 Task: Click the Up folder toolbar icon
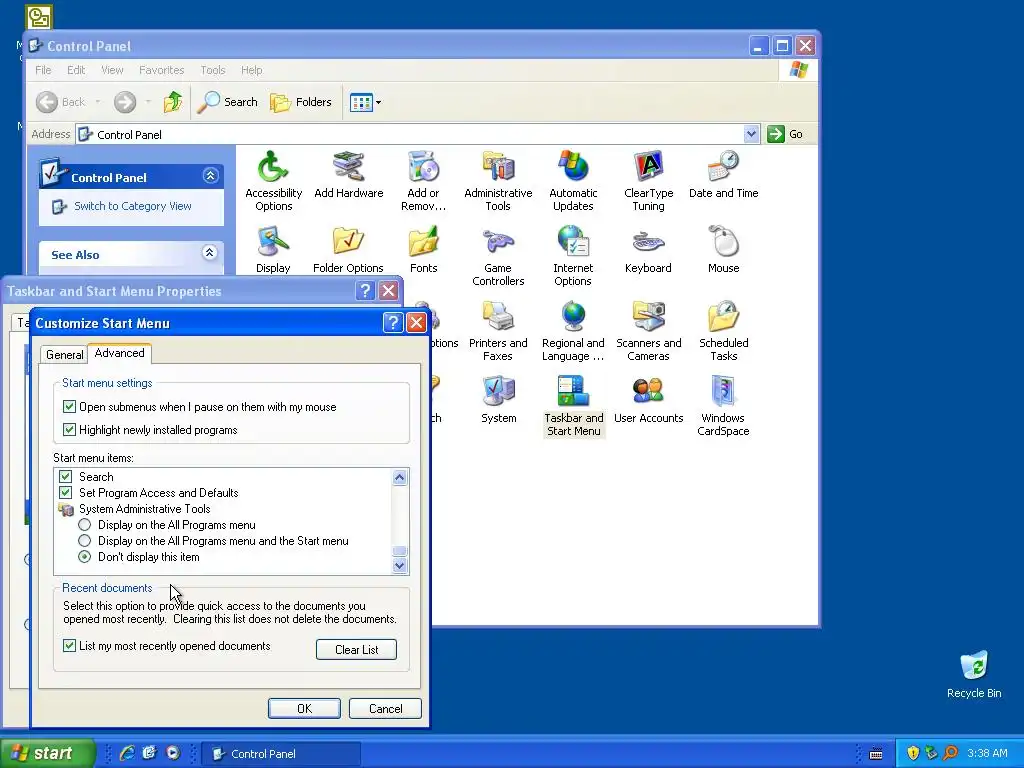point(173,102)
